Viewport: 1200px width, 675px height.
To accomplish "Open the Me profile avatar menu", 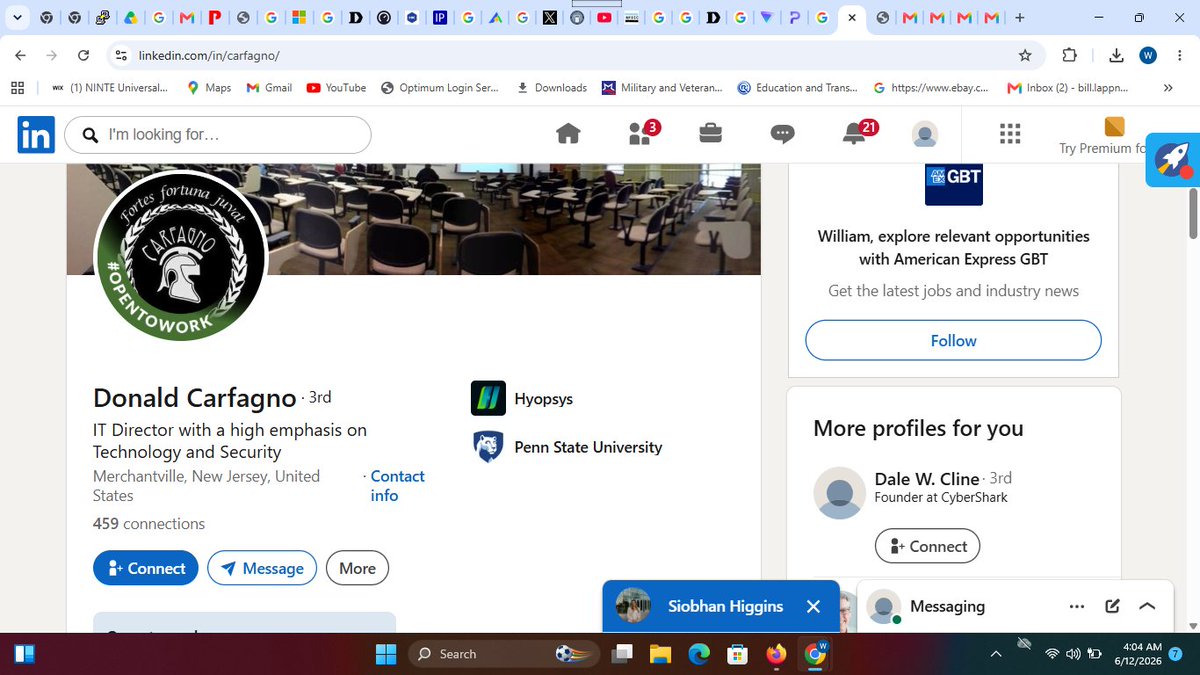I will tap(925, 134).
